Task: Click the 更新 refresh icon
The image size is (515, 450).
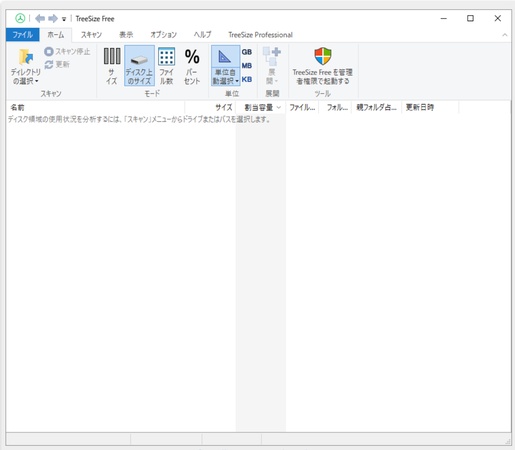Action: 49,64
